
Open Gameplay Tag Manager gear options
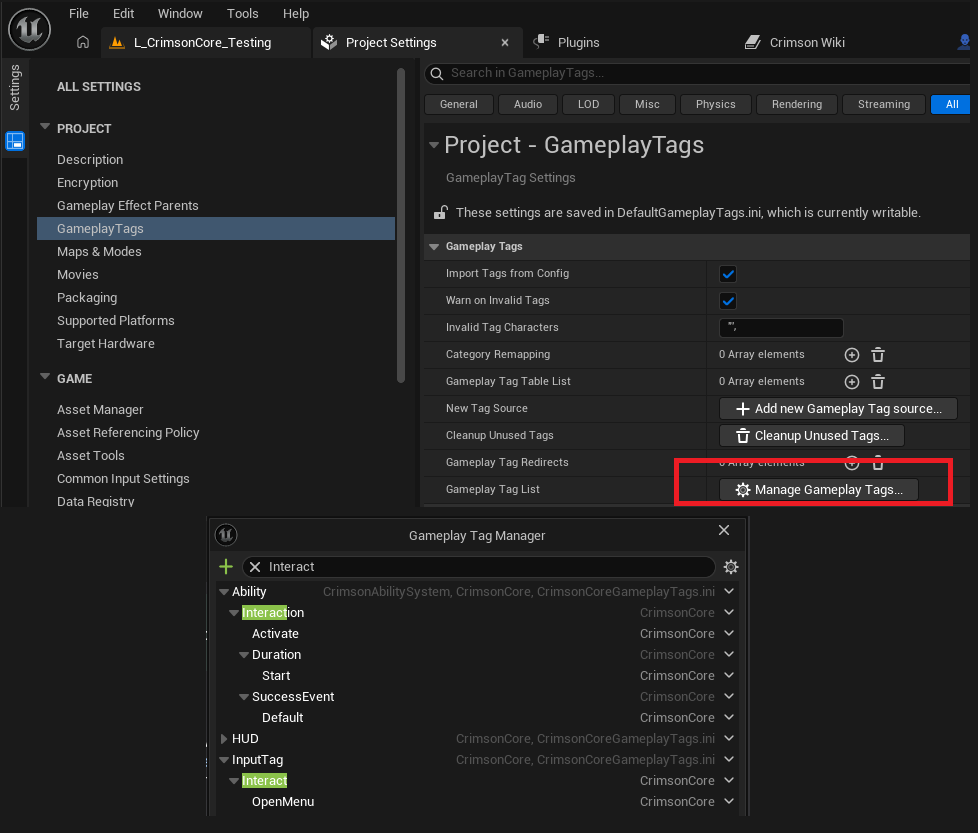[x=730, y=567]
